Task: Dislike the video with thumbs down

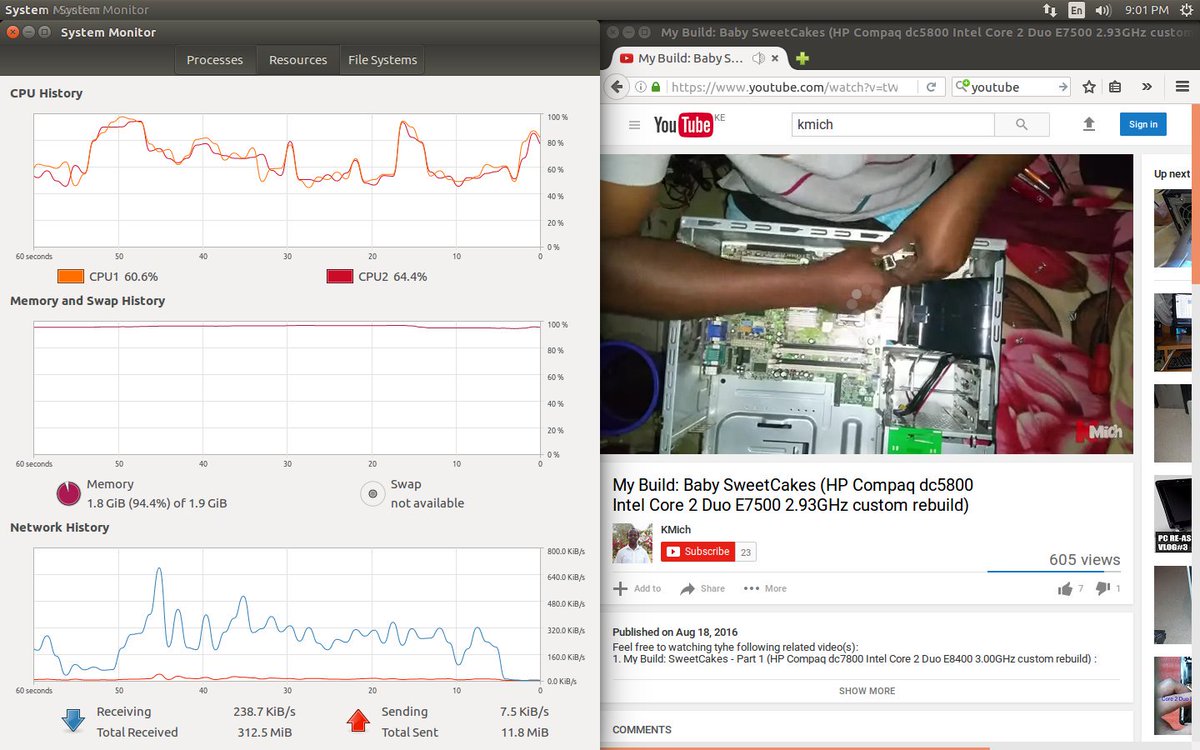Action: click(x=1103, y=588)
